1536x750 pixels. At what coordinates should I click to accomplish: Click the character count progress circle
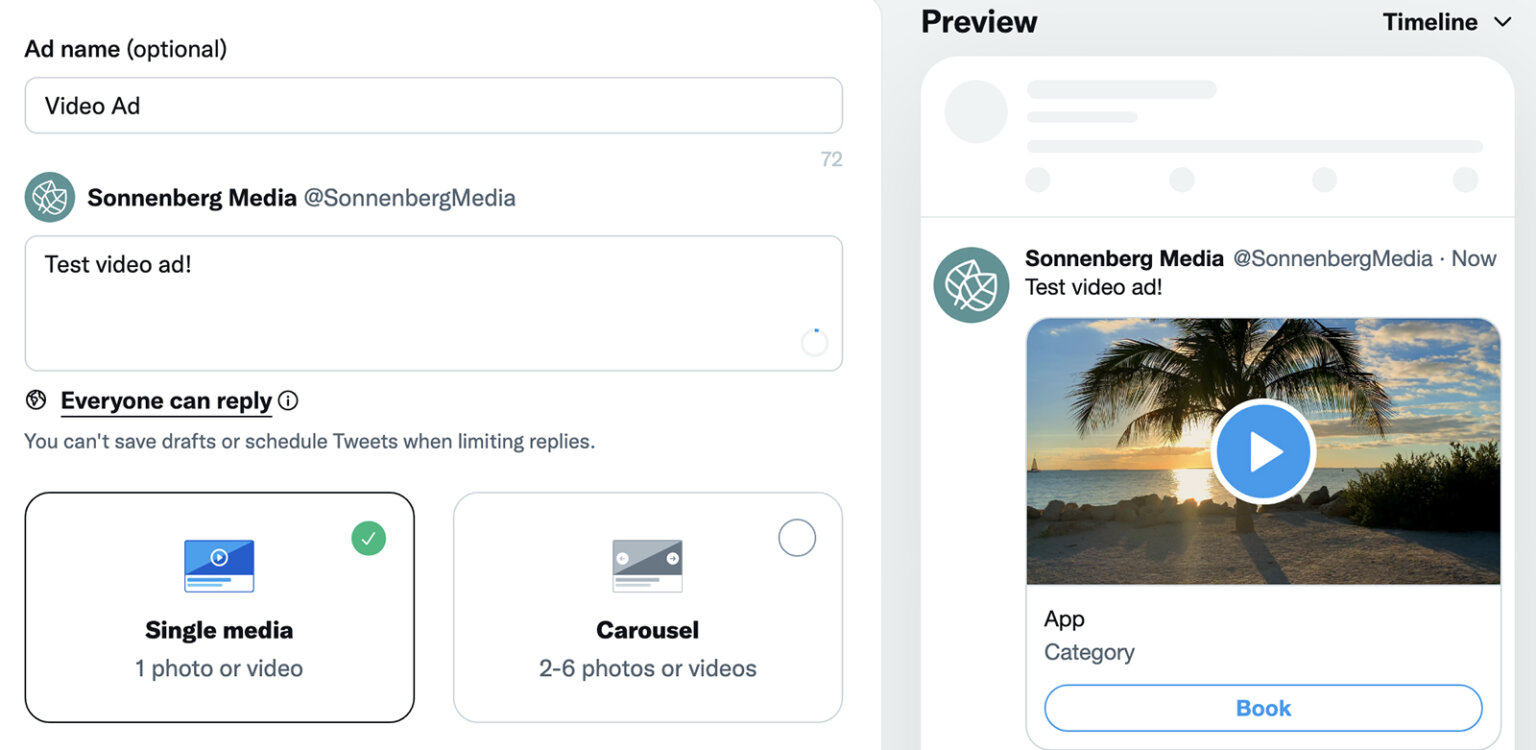click(815, 342)
